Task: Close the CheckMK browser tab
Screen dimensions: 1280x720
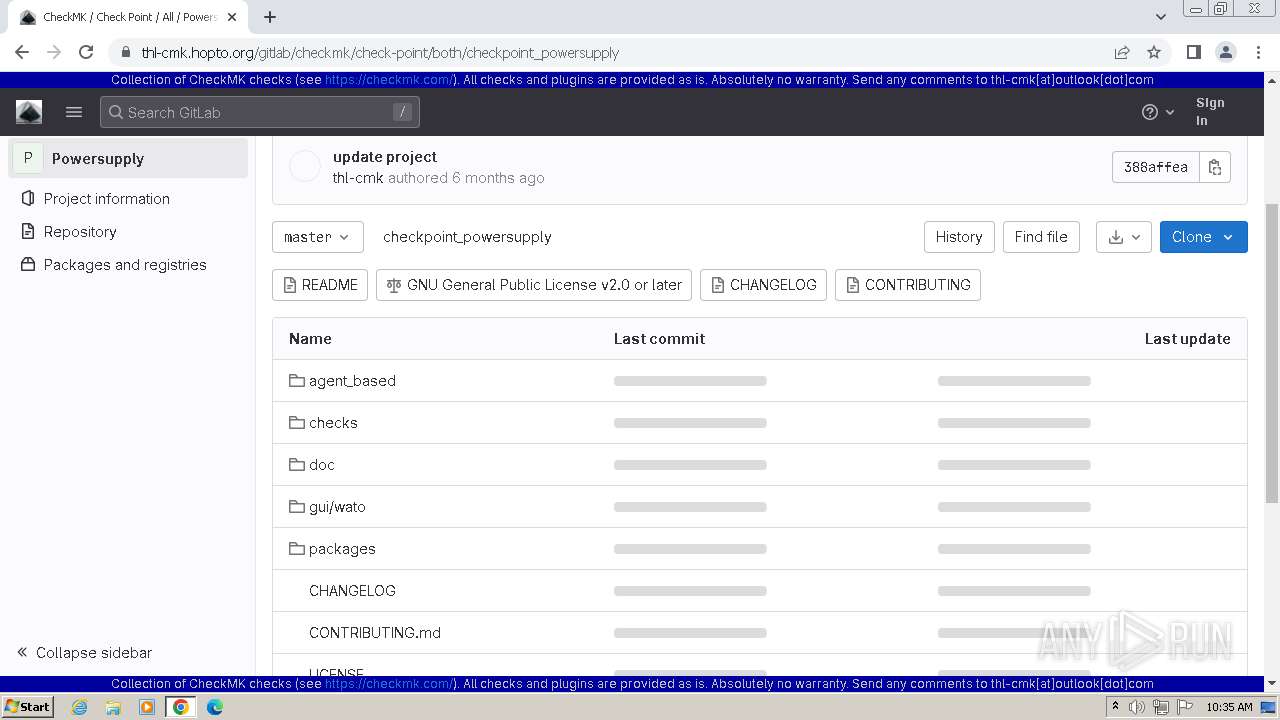Action: (232, 17)
